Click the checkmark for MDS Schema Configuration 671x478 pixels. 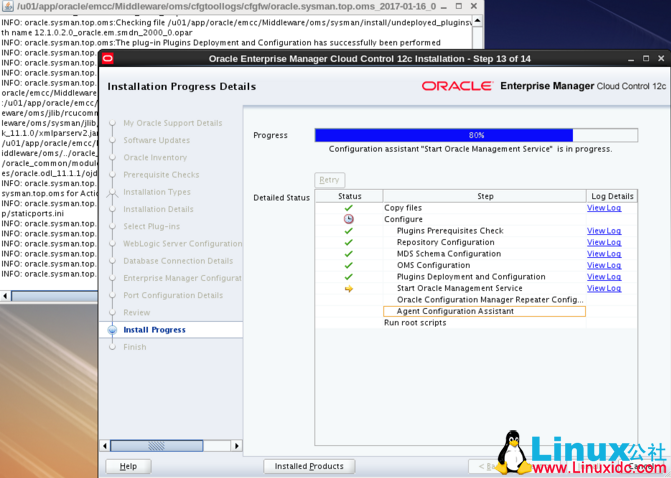349,254
